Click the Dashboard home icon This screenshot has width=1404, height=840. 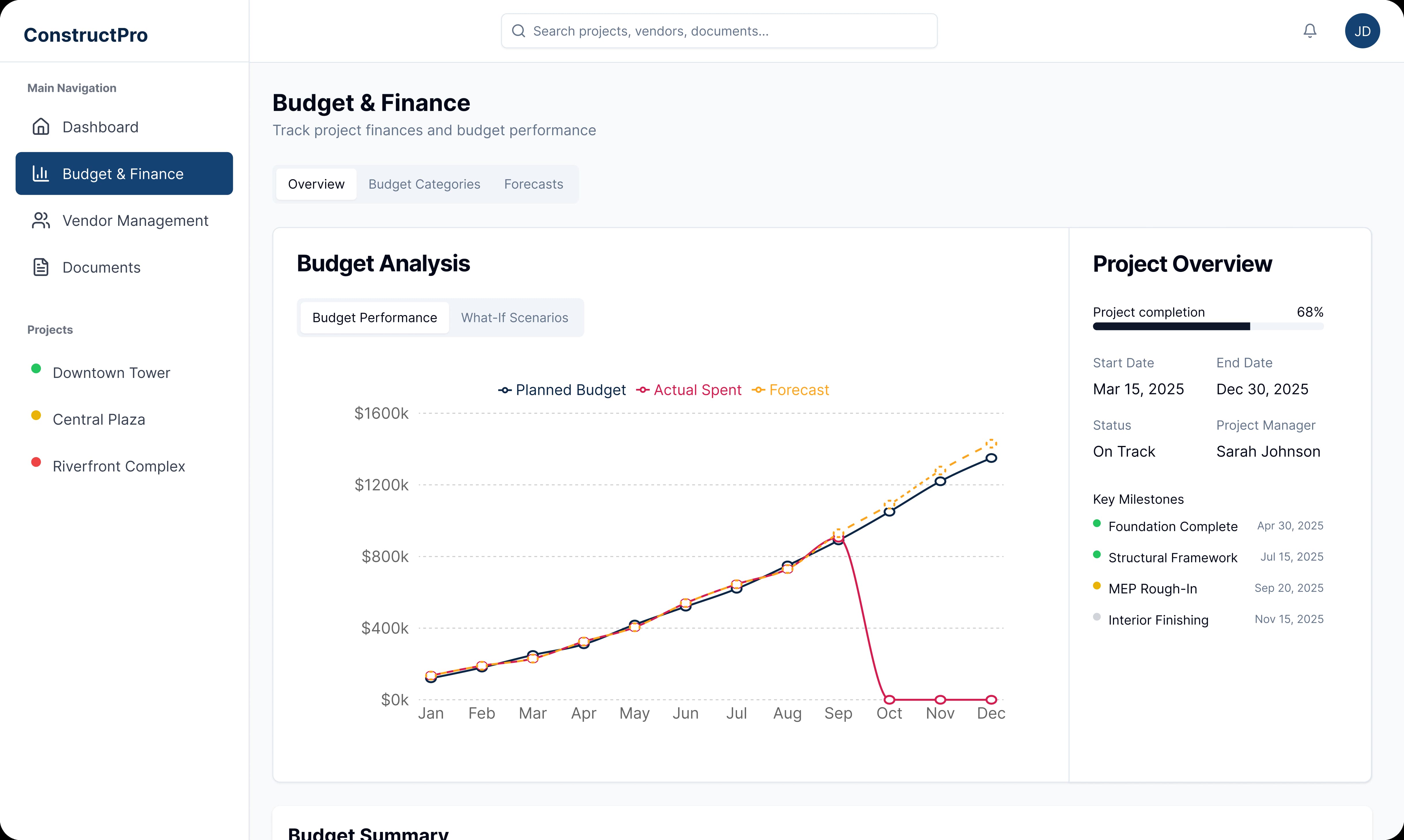41,127
